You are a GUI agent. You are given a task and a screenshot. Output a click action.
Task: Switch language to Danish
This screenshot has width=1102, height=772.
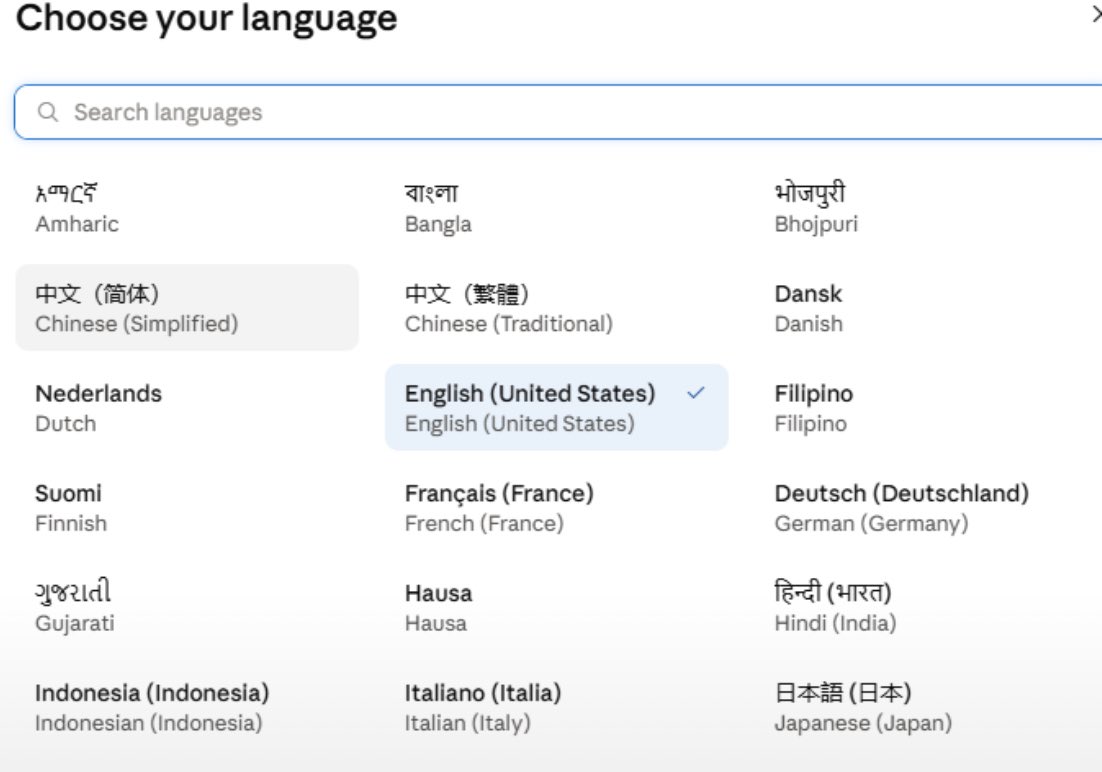tap(926, 308)
